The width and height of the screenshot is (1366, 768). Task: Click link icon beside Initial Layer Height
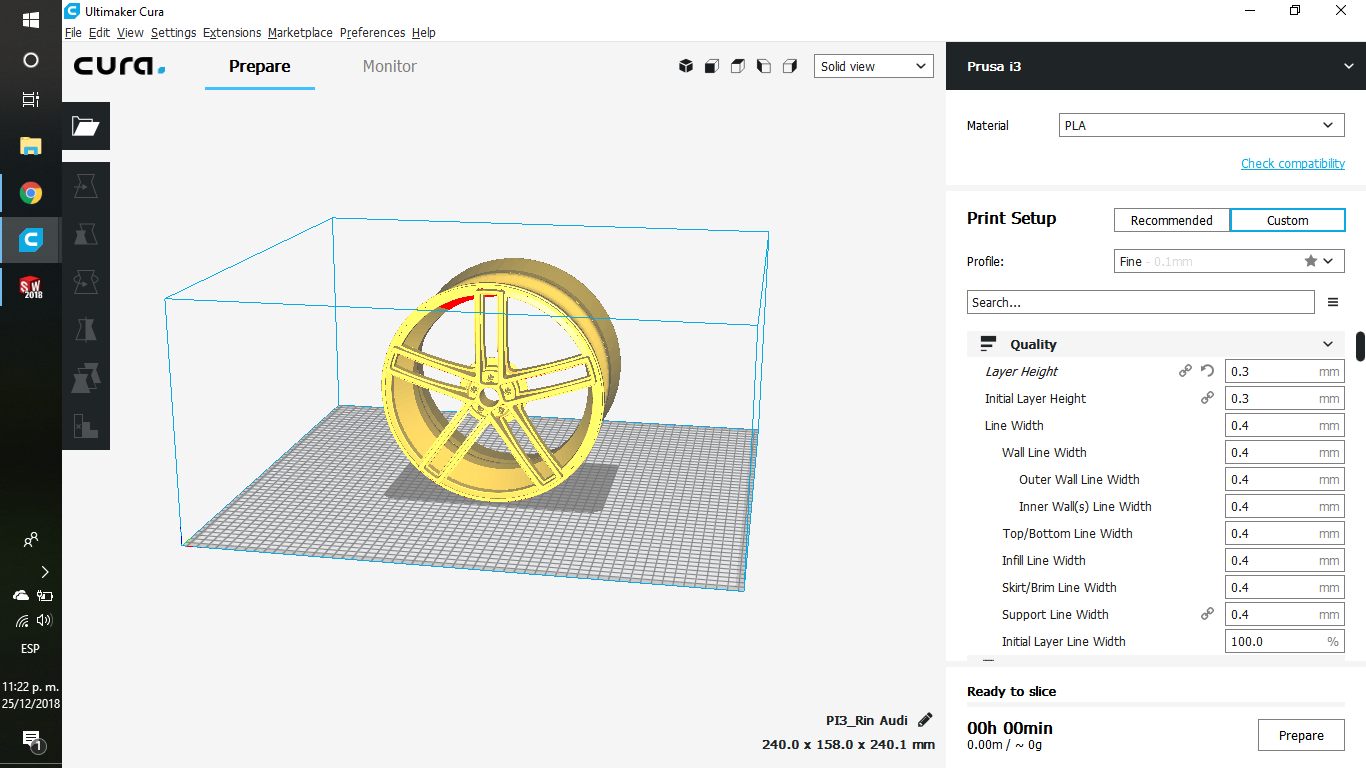(x=1207, y=398)
